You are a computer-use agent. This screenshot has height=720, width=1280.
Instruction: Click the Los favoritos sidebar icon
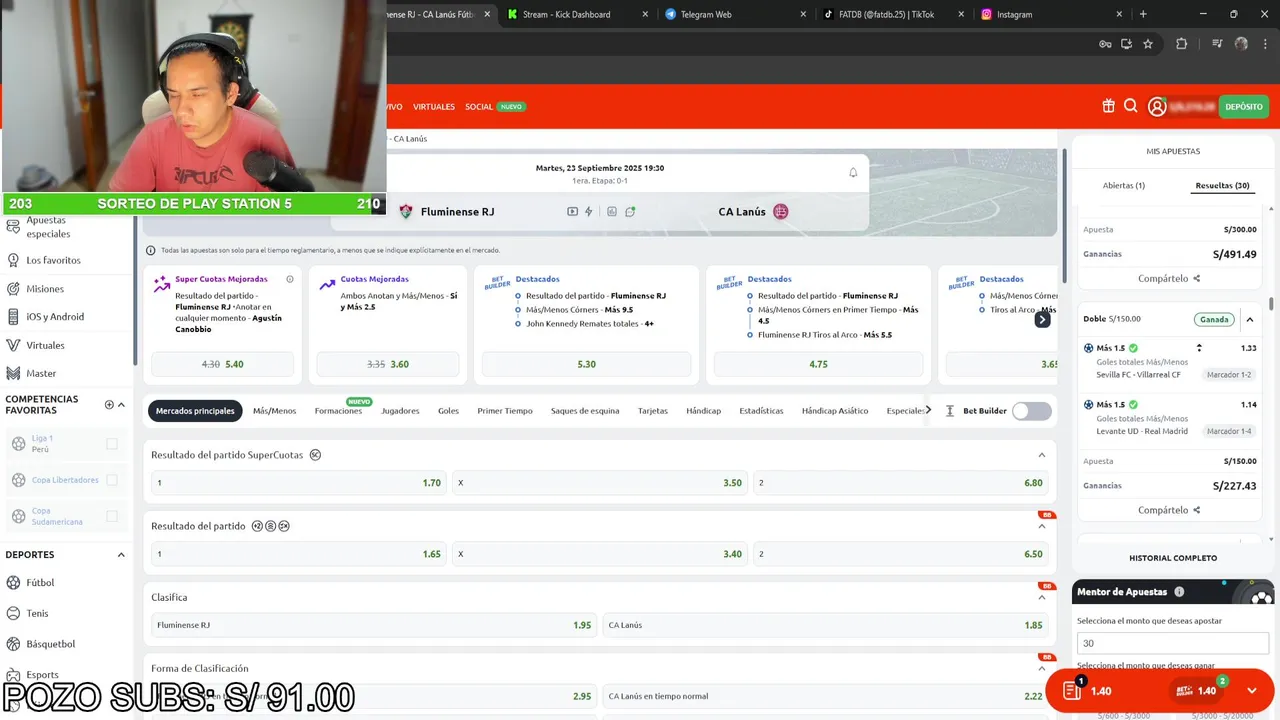pyautogui.click(x=13, y=260)
